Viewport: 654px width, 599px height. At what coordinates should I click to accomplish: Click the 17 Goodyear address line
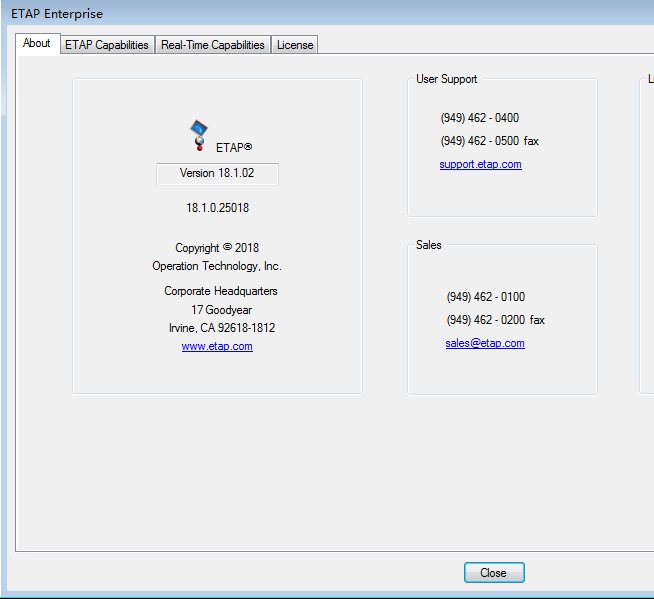[221, 310]
